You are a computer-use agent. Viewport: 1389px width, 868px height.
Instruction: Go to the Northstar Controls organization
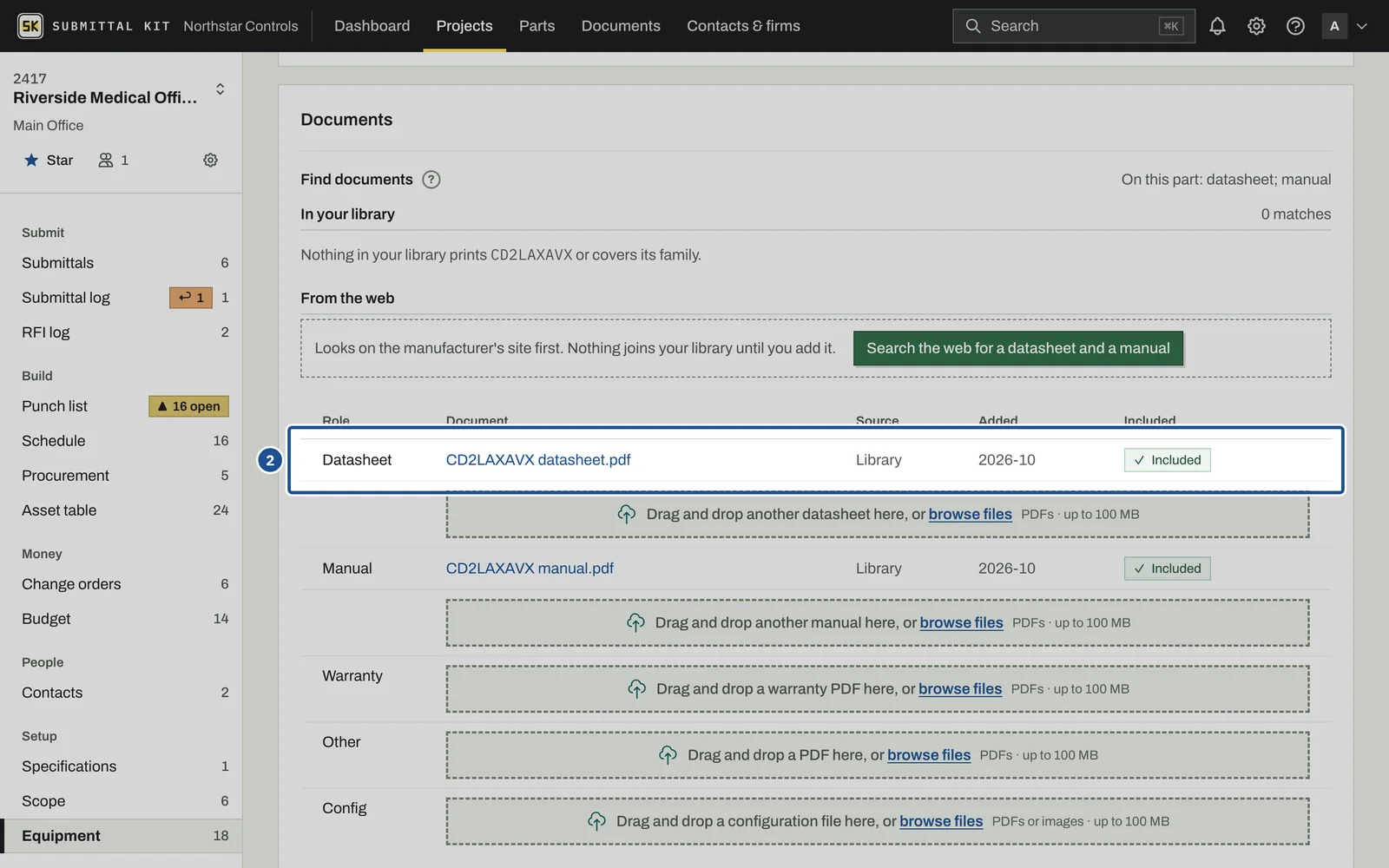coord(240,26)
